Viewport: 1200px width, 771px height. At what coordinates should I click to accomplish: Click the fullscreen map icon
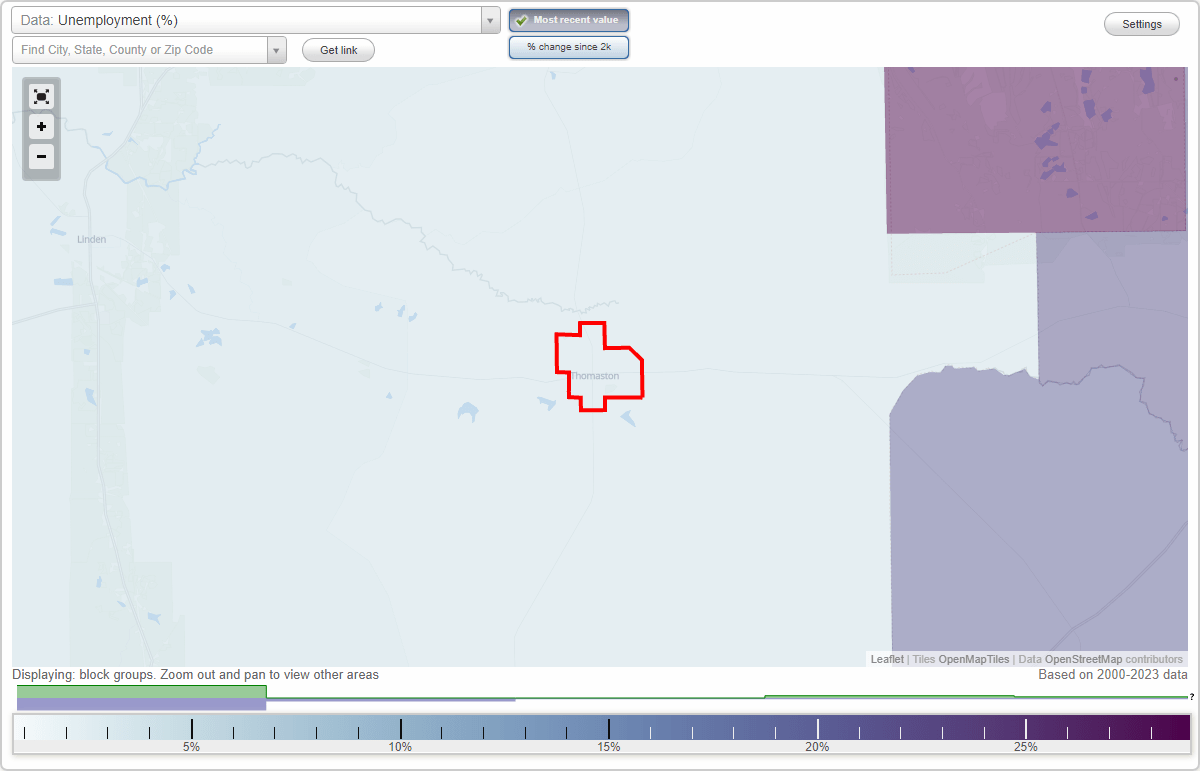41,96
